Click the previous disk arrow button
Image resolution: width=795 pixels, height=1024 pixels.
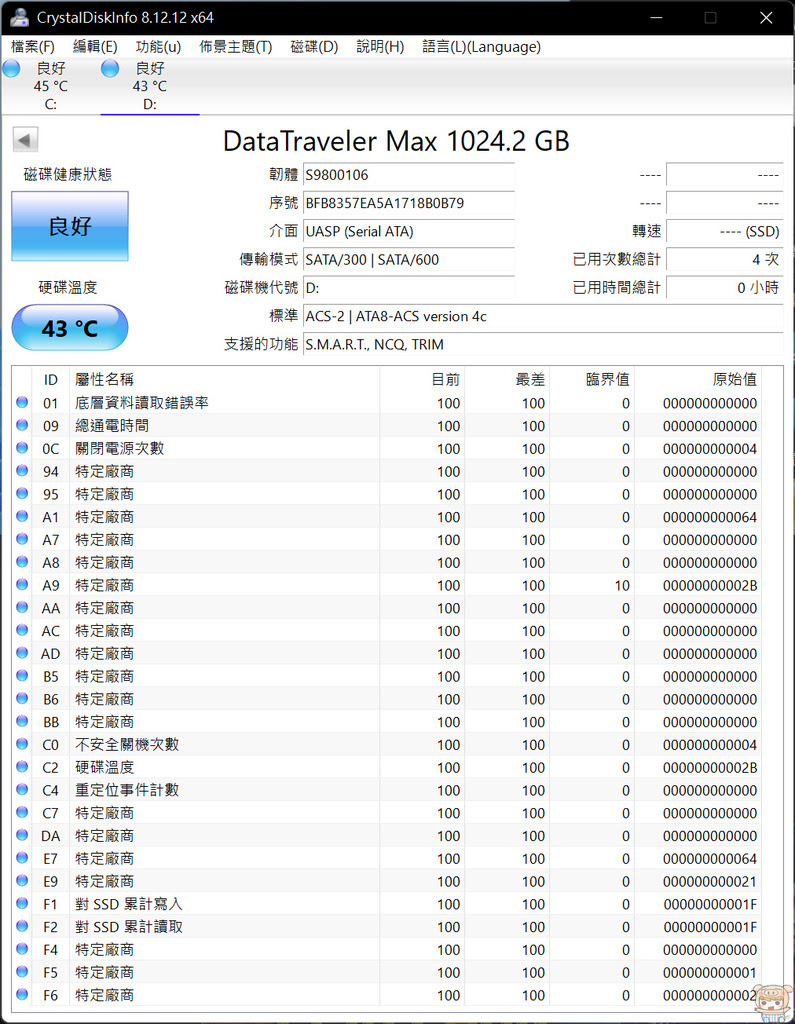pos(25,139)
